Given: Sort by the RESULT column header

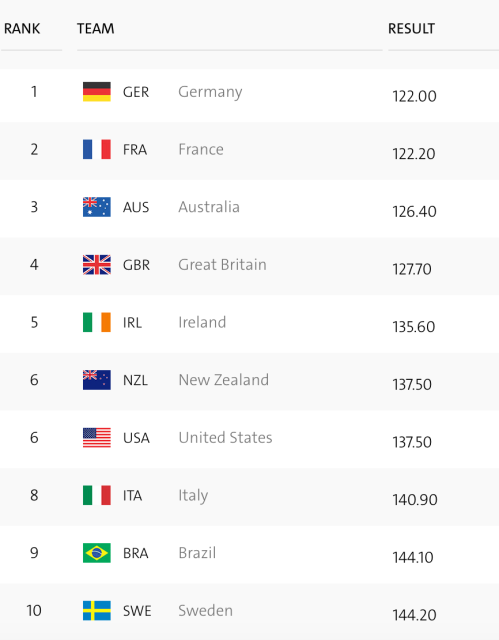Looking at the screenshot, I should click(x=411, y=29).
